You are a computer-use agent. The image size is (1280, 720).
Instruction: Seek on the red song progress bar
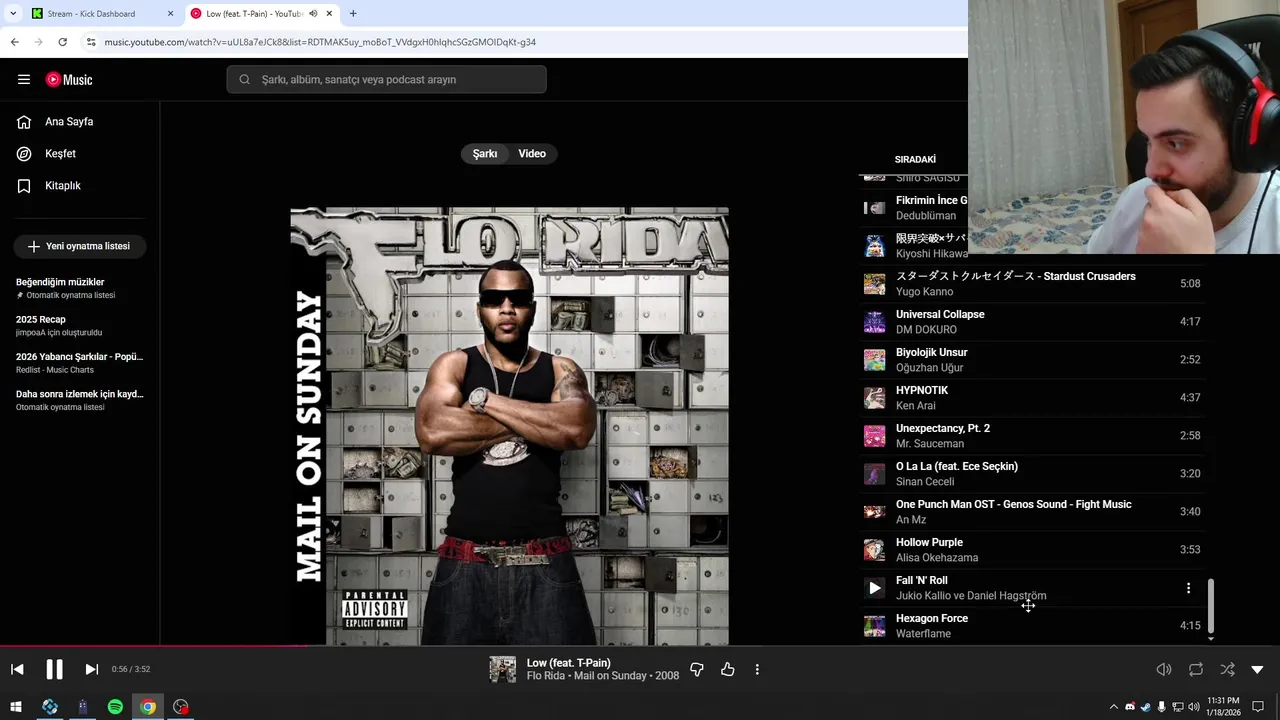tap(155, 646)
